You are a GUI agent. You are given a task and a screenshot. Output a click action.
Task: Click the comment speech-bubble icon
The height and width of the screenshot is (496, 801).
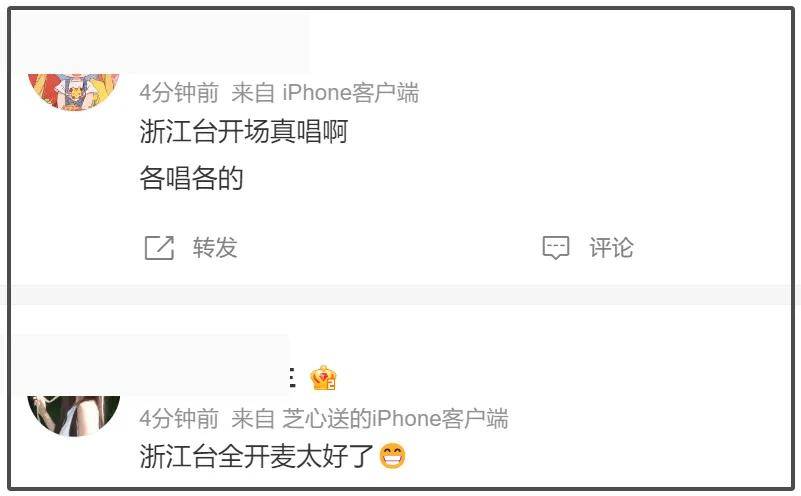pos(555,248)
